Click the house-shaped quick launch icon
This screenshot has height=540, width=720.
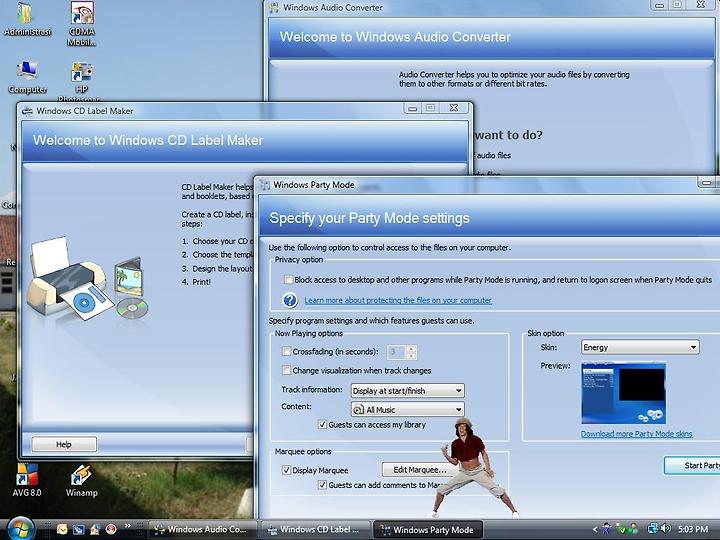tap(95, 529)
